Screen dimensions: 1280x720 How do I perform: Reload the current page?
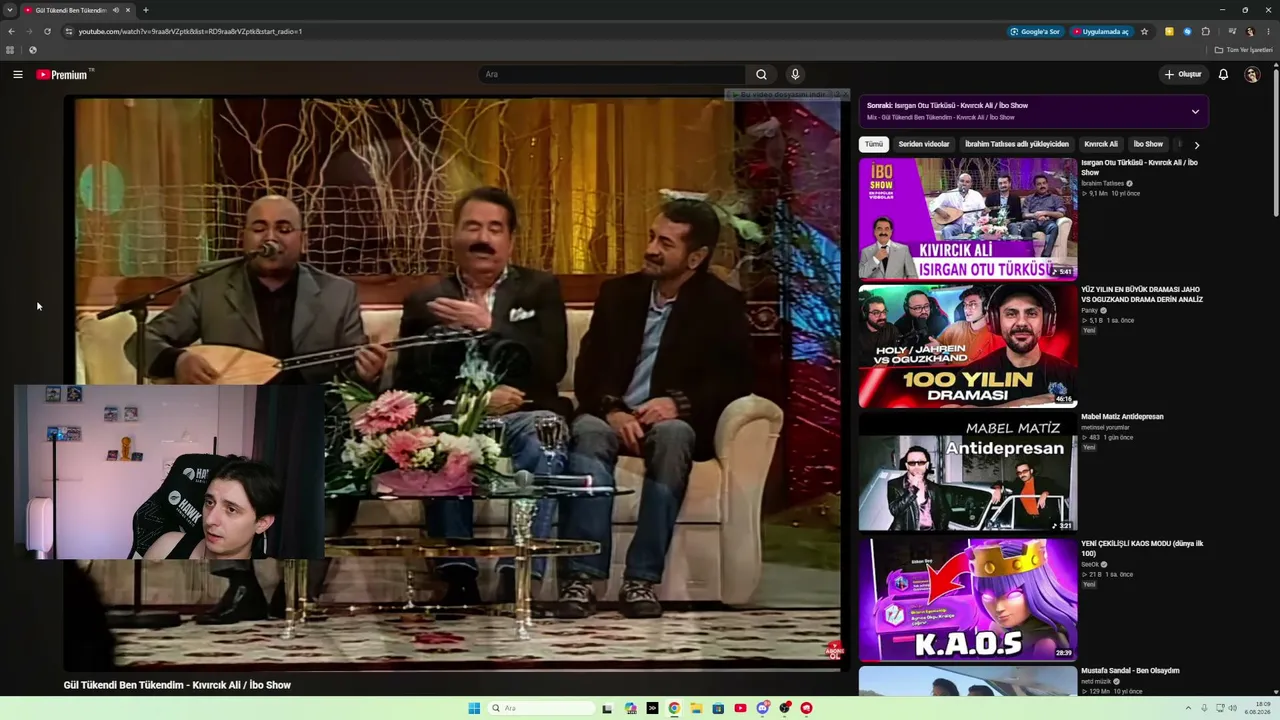(47, 31)
